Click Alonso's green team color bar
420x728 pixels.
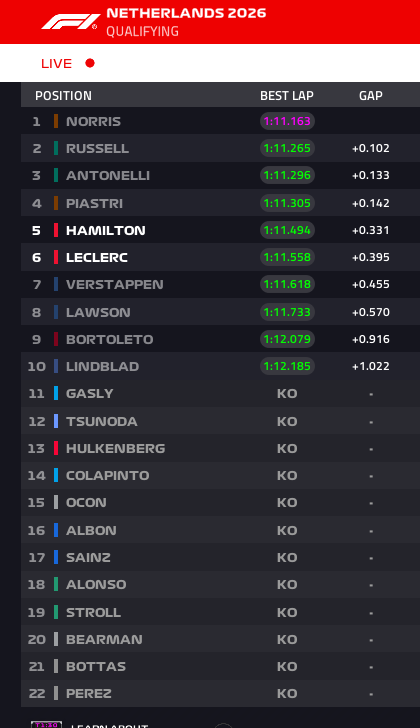tap(56, 584)
